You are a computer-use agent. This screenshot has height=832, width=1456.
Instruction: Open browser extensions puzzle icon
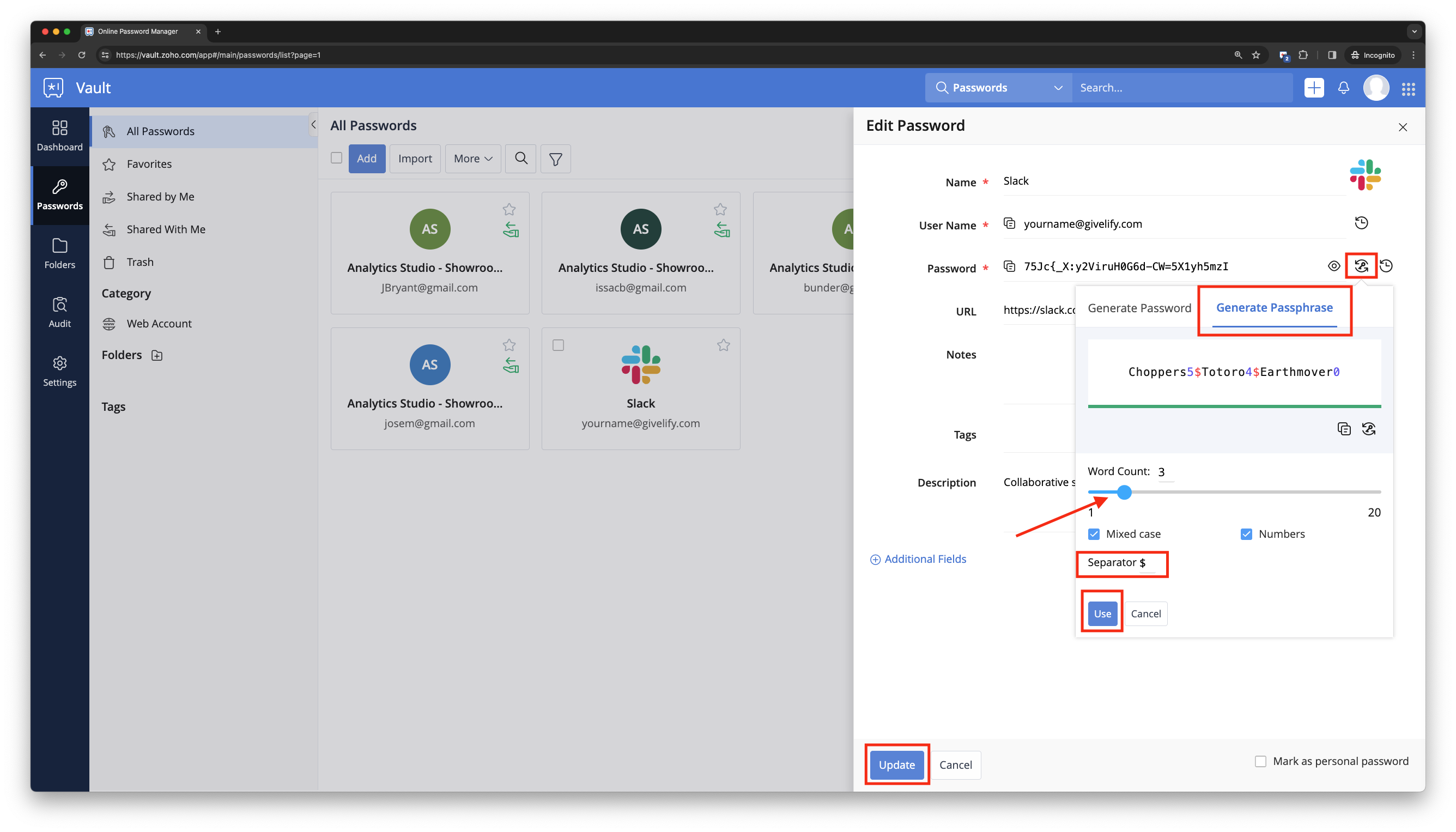click(1302, 55)
